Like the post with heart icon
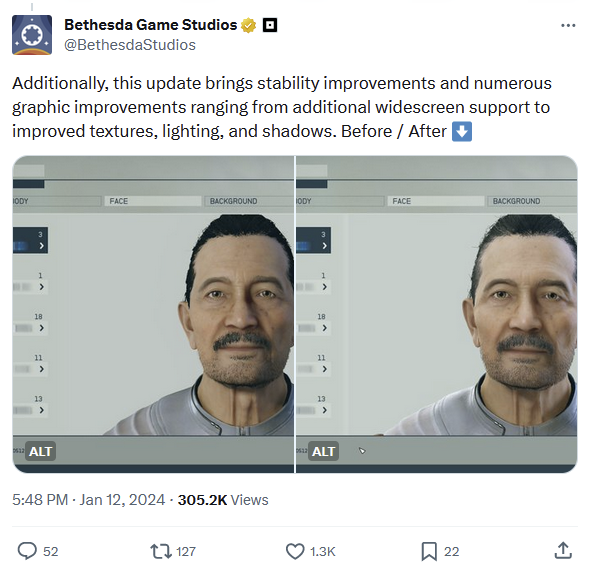Screen dimensions: 590x567 pos(295,551)
